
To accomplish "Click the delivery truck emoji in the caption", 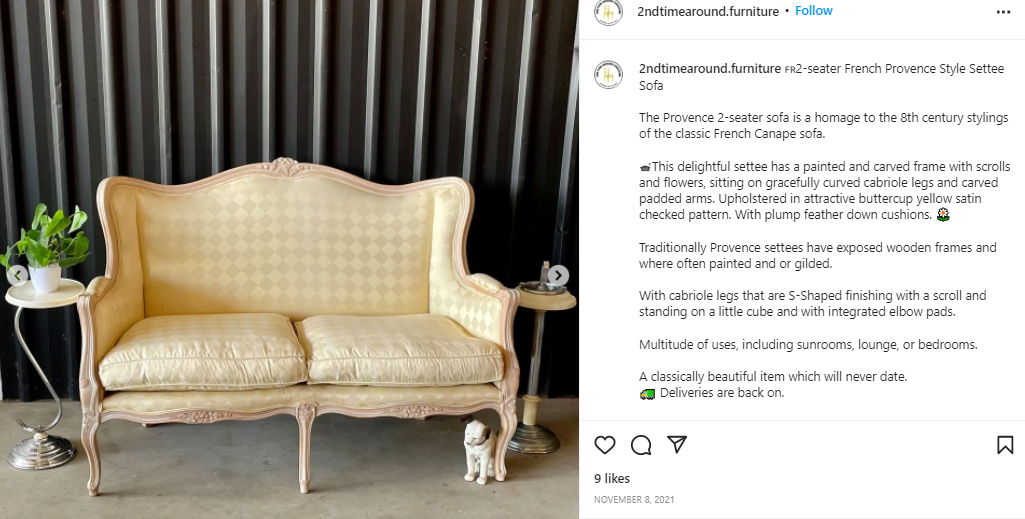I will coord(647,393).
